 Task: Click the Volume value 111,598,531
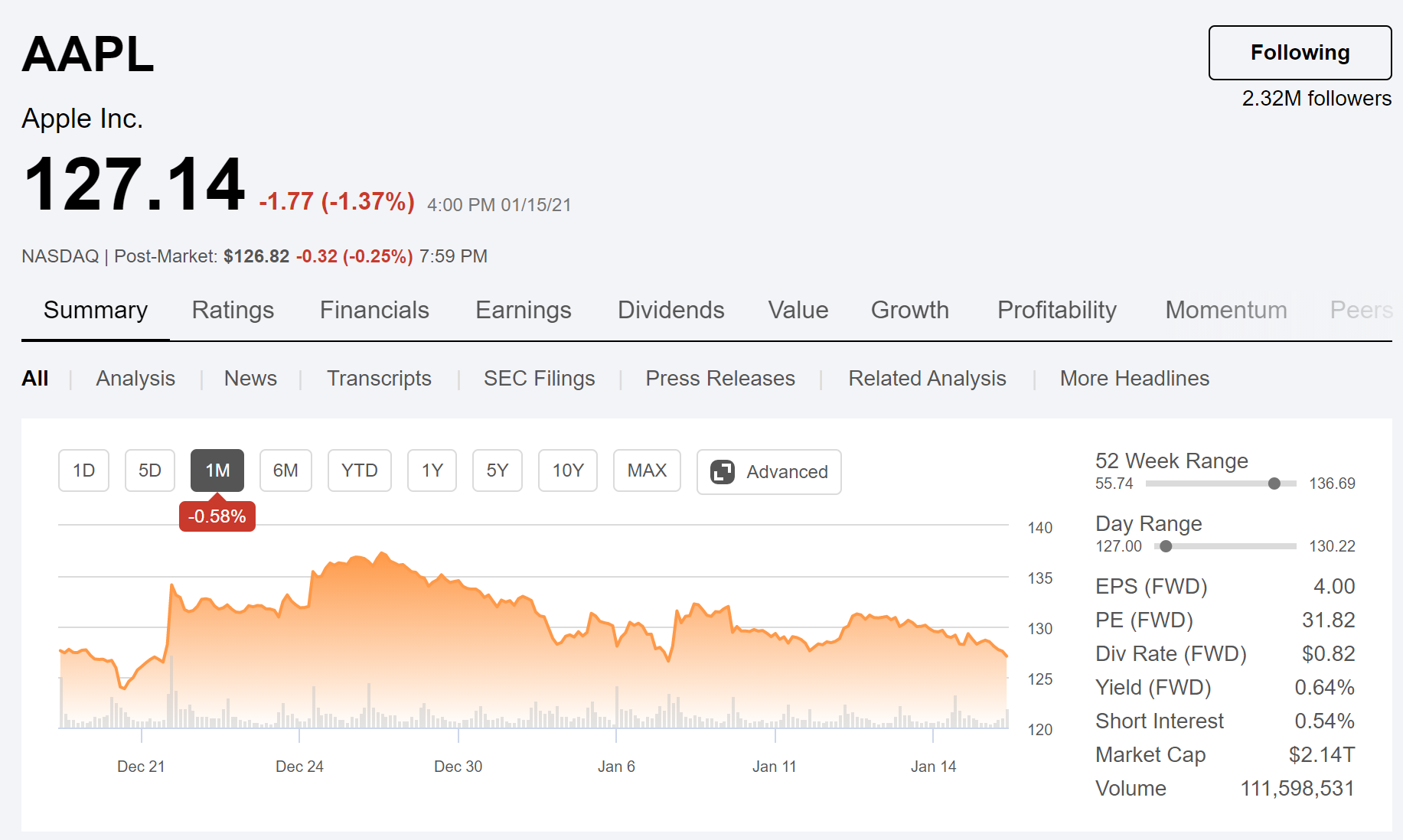pyautogui.click(x=1297, y=789)
